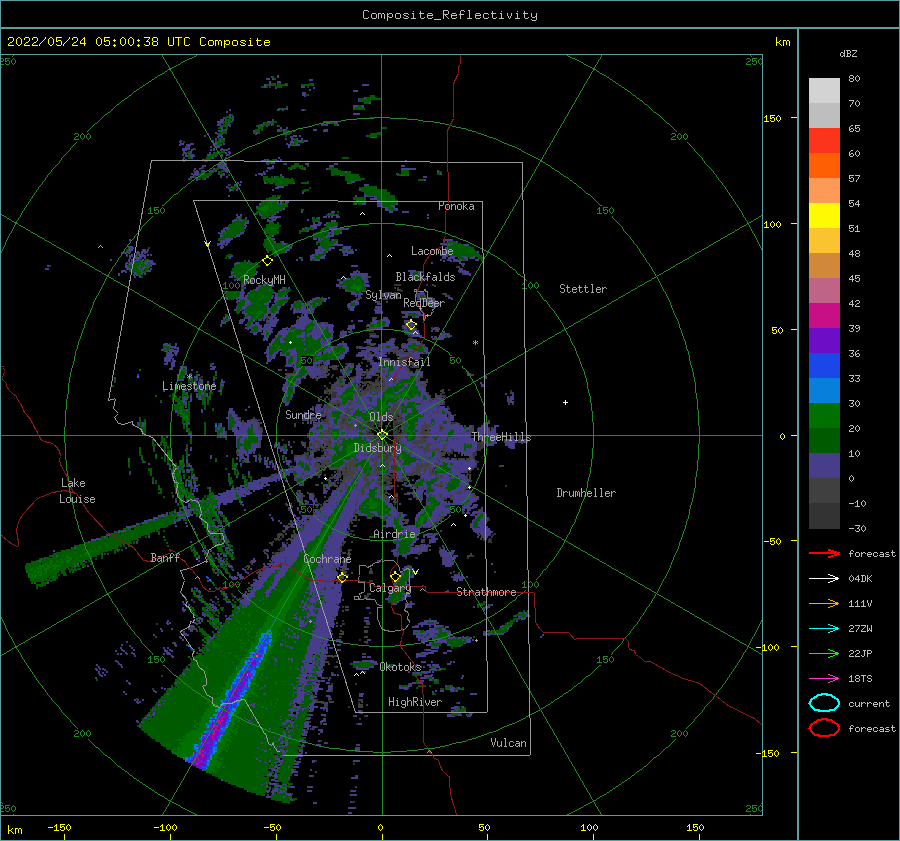The image size is (900, 841).
Task: Click the Airdrie city label
Action: (394, 534)
